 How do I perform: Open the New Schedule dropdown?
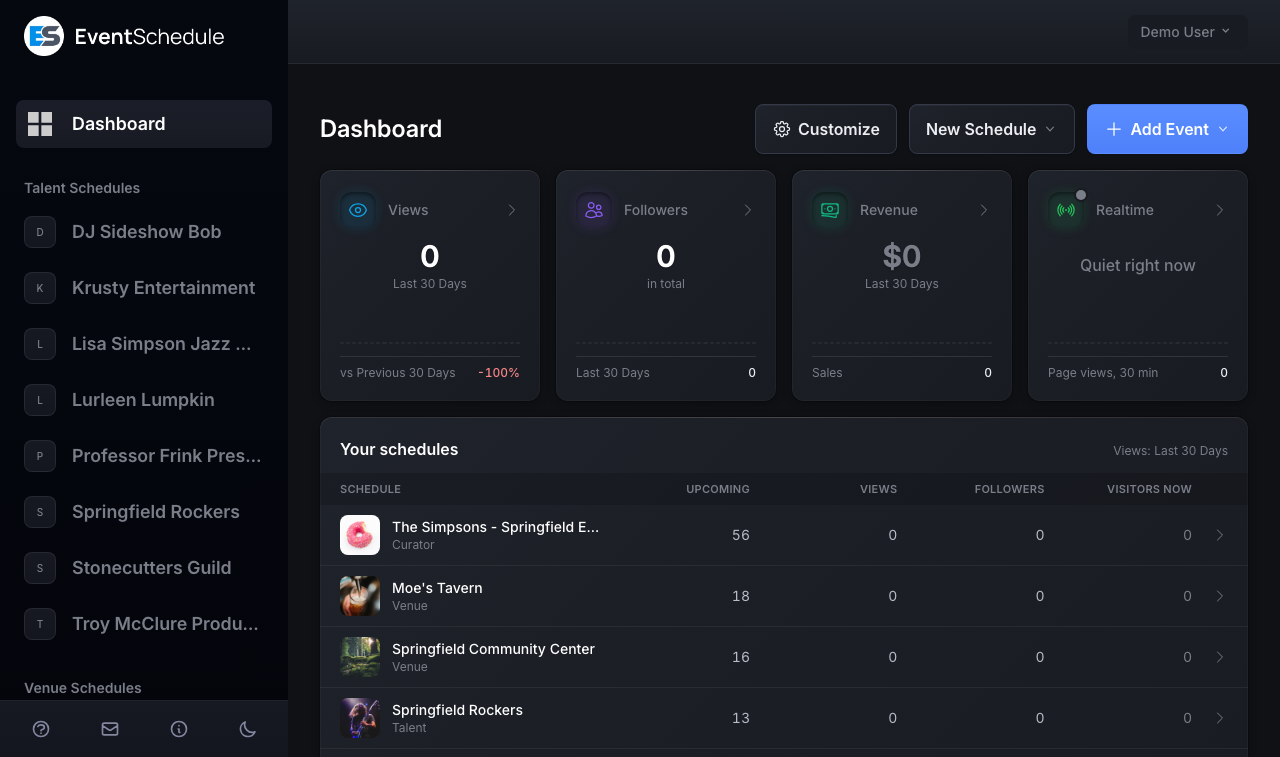point(991,129)
